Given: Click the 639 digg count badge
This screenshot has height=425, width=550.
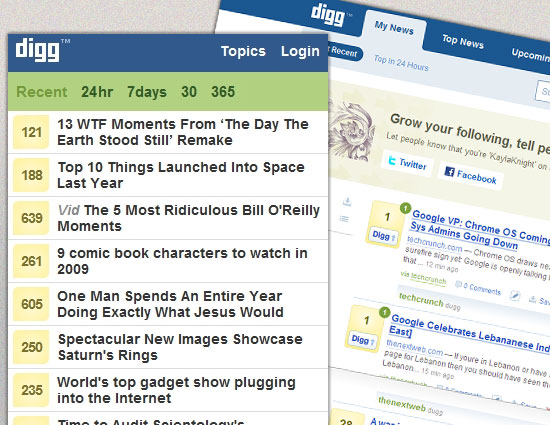Looking at the screenshot, I should 31,218.
